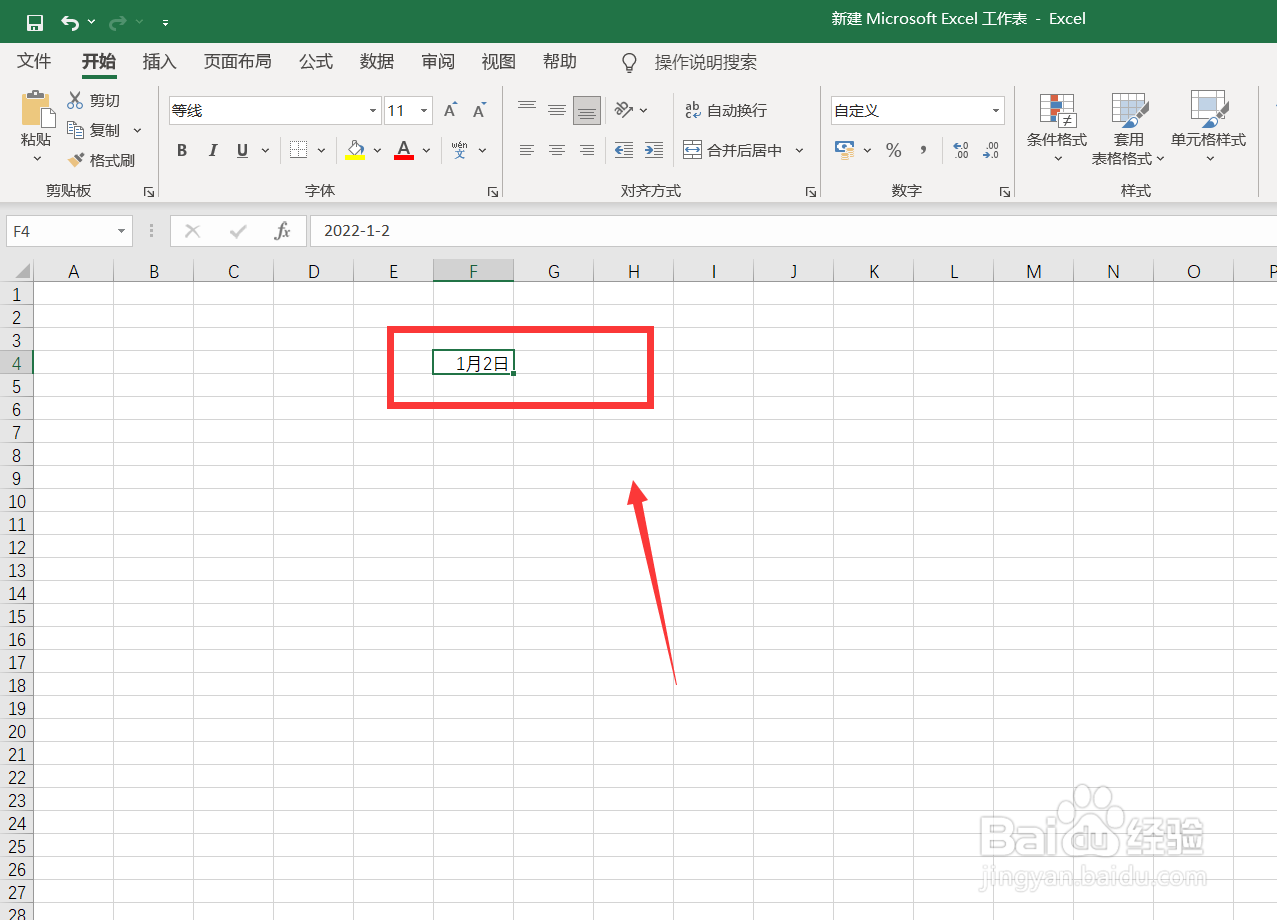
Task: Click the Increase Decimal icon
Action: (x=961, y=150)
